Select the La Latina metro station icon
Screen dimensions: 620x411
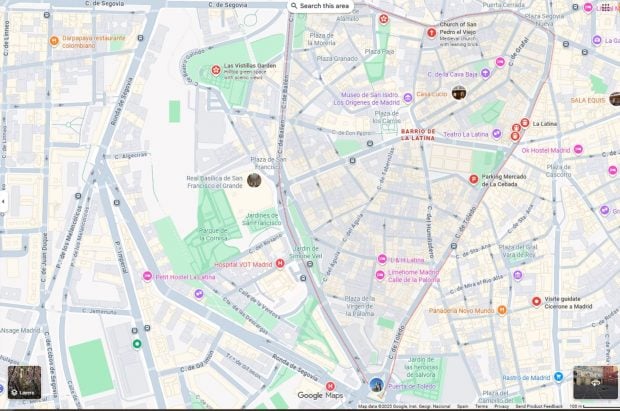coord(525,123)
